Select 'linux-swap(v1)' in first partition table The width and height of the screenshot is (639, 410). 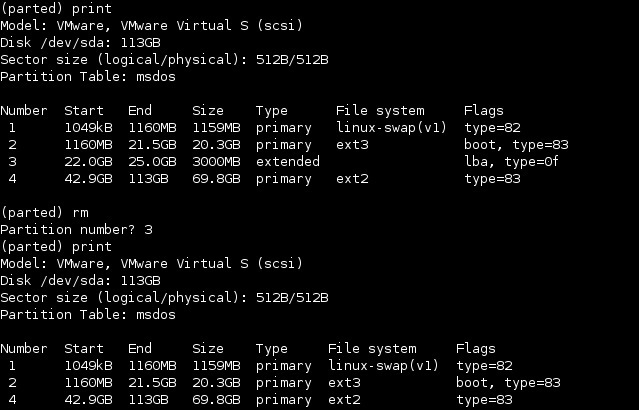391,128
